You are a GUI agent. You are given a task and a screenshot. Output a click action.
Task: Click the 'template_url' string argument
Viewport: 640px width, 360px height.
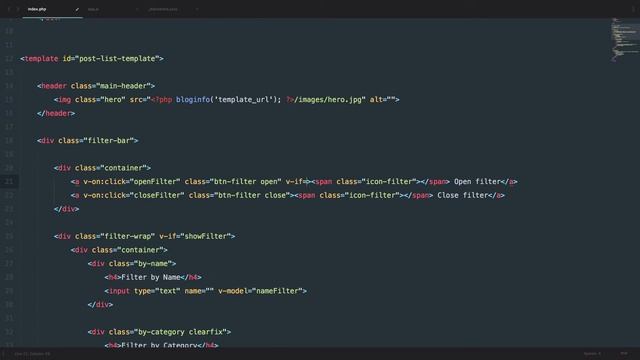243,100
